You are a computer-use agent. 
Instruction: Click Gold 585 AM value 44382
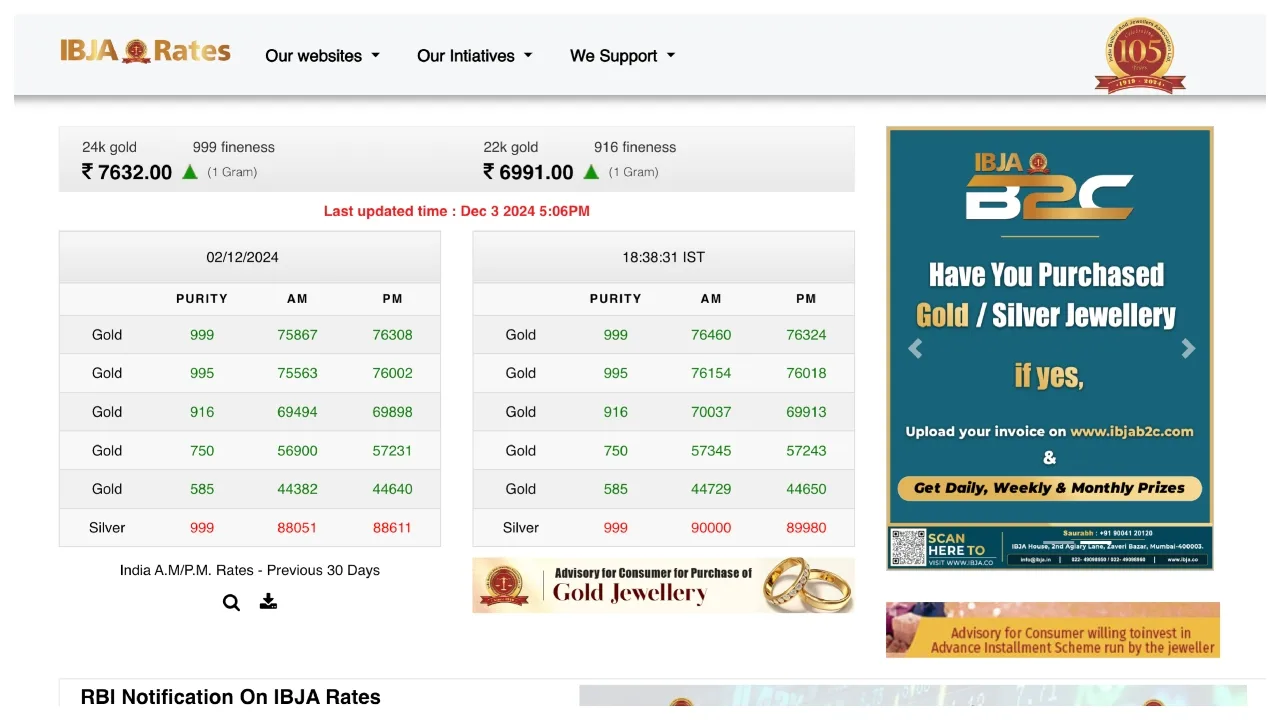[297, 489]
